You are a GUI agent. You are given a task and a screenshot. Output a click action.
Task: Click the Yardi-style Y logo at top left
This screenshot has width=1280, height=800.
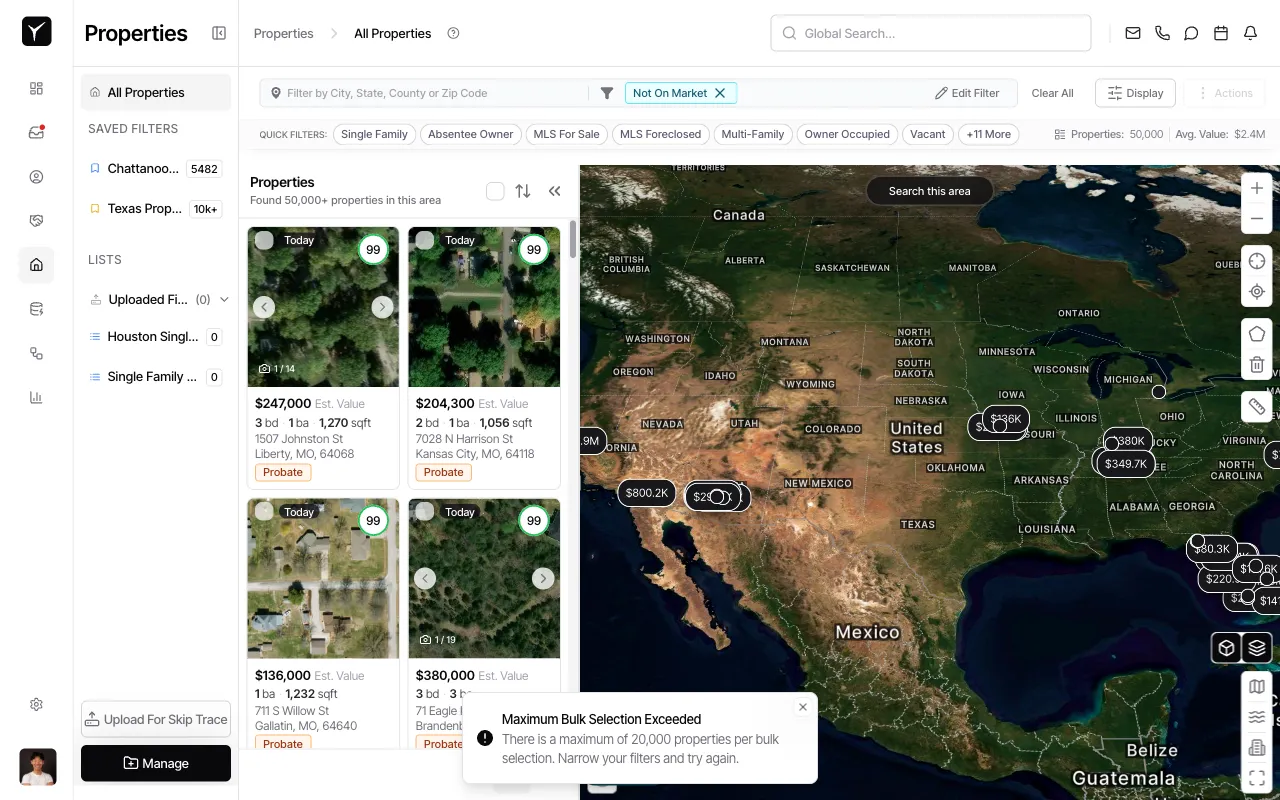36,32
